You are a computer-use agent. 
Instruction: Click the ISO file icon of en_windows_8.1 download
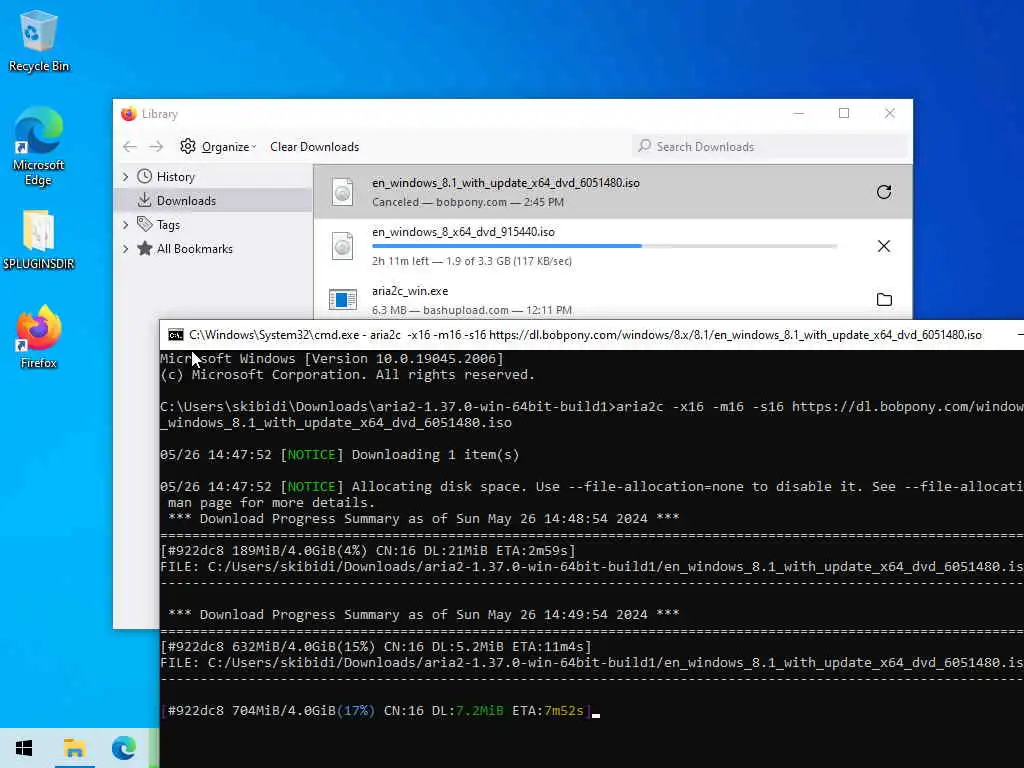click(342, 192)
